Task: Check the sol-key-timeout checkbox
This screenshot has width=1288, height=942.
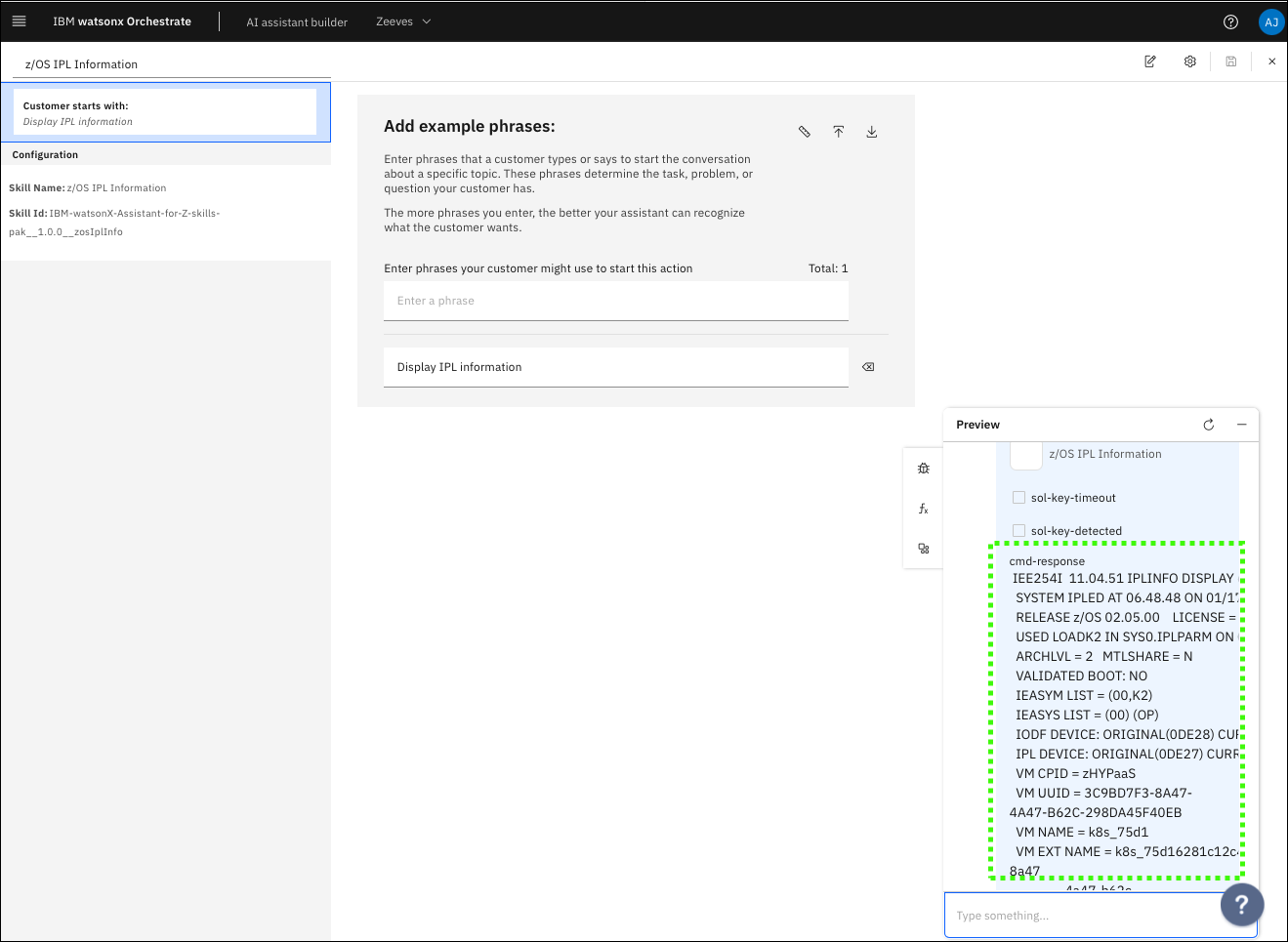Action: point(1018,498)
